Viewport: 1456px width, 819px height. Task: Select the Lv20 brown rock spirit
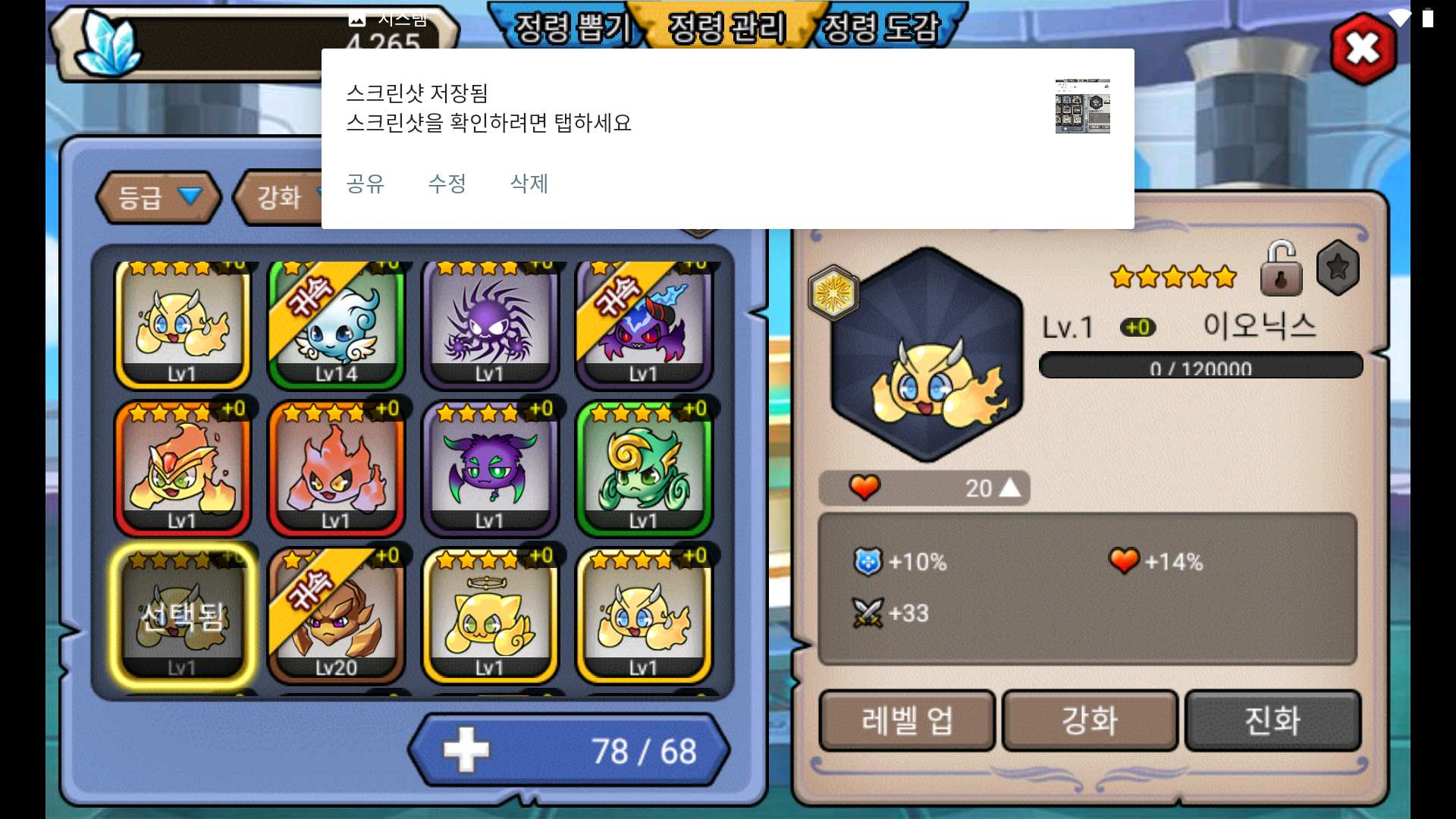(336, 615)
